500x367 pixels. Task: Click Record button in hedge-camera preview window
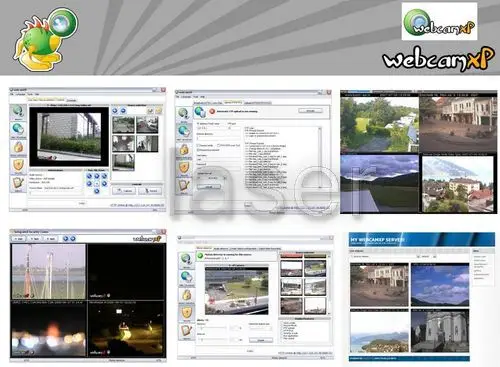point(150,191)
